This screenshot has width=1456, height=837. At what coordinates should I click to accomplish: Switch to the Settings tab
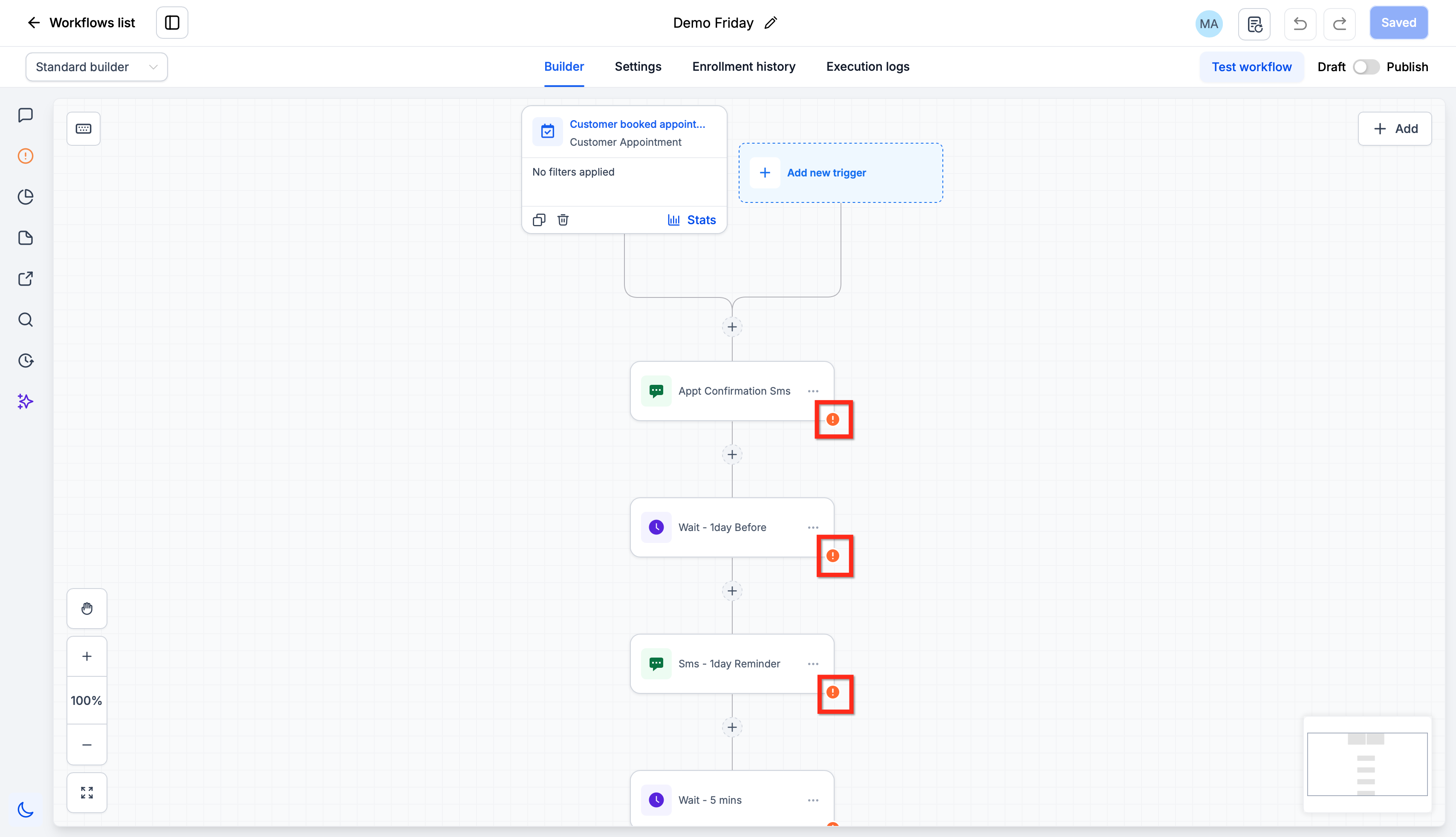[638, 66]
